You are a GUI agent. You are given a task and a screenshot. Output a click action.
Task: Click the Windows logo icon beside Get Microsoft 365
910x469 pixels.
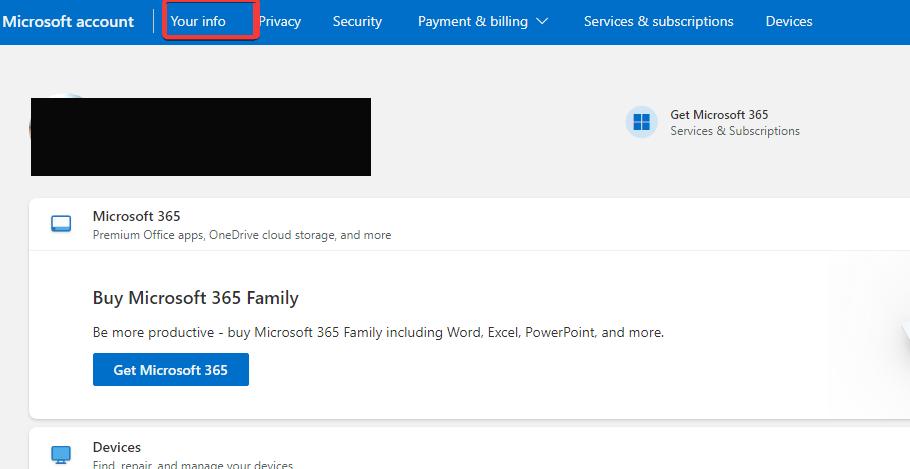point(641,122)
